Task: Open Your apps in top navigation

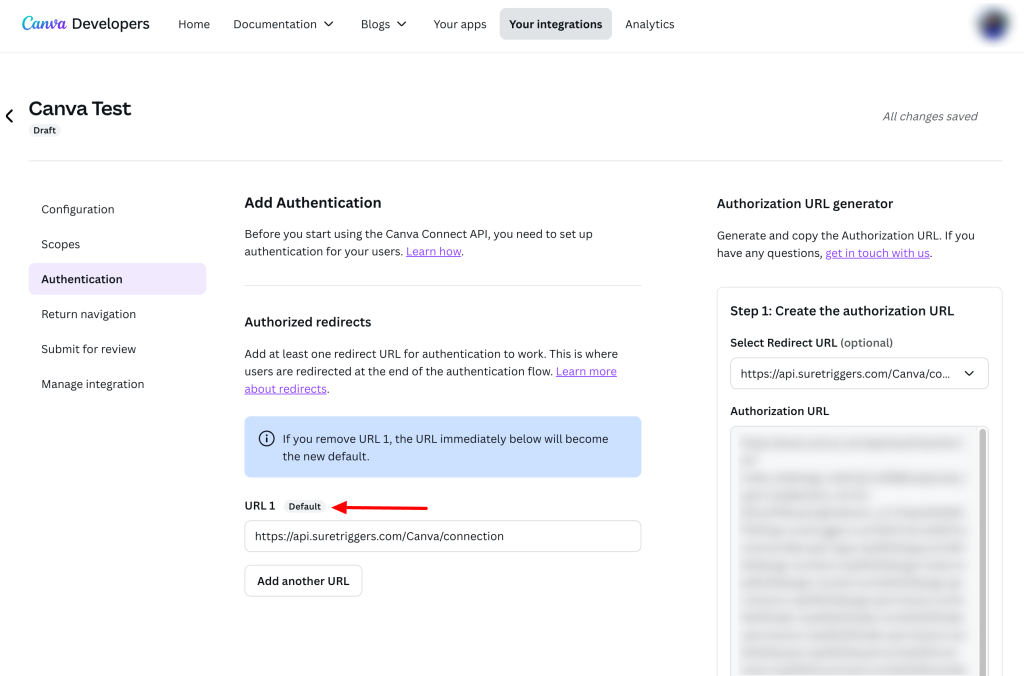Action: (460, 24)
